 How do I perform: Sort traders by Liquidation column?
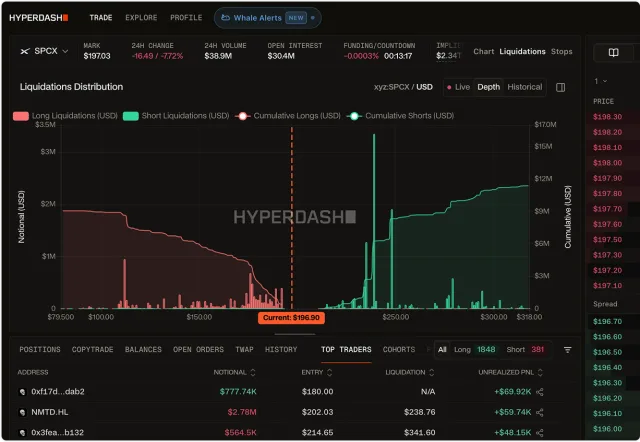click(410, 372)
